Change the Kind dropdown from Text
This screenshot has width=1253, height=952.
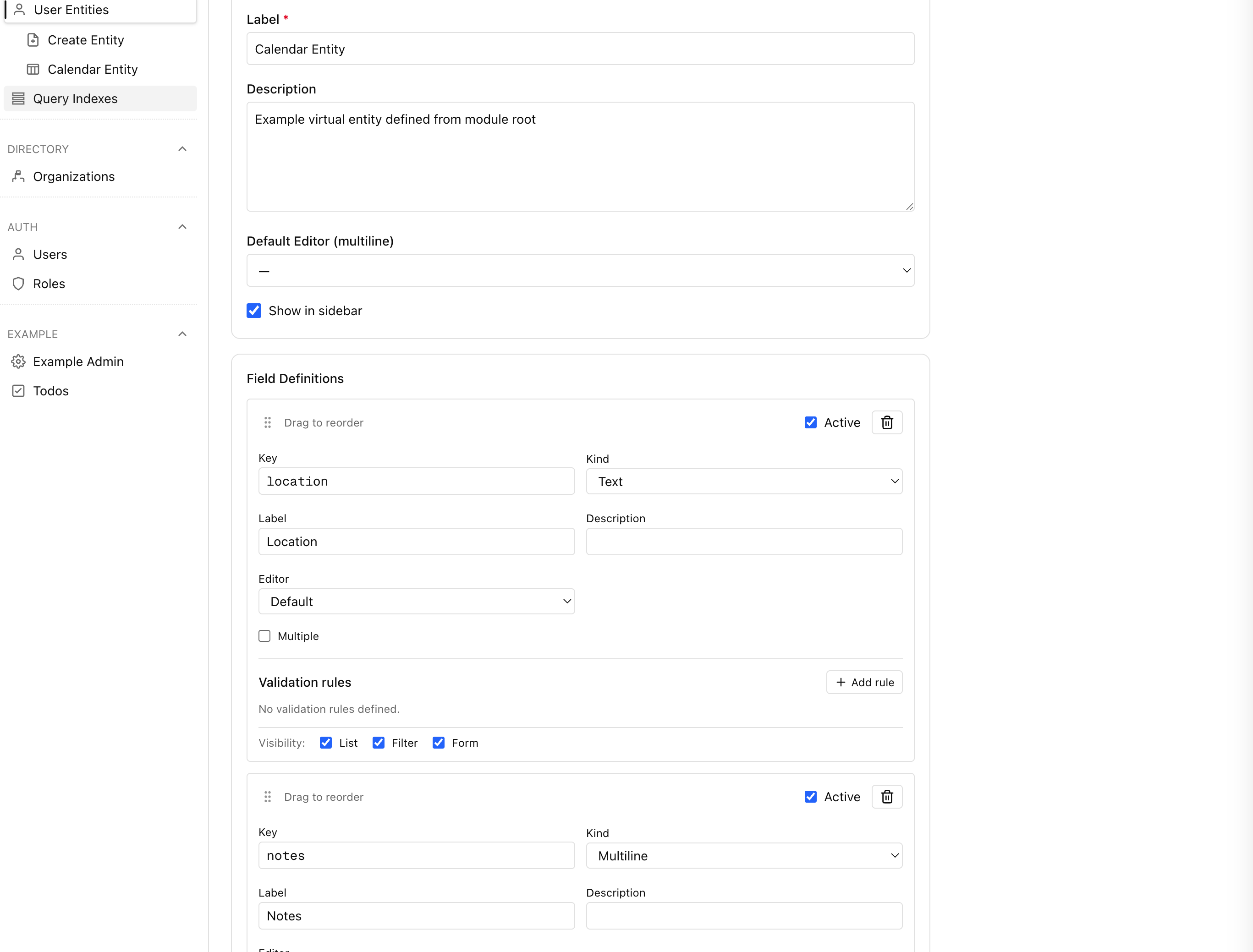pos(743,481)
